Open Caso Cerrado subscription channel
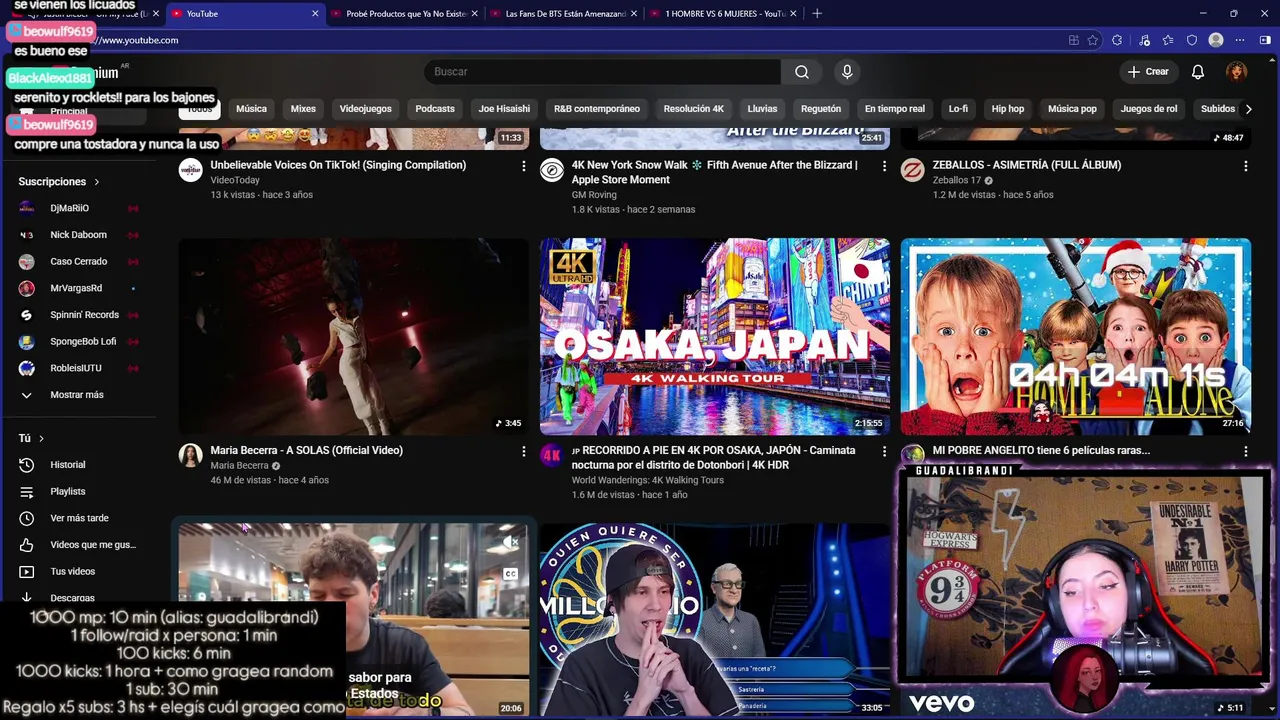The image size is (1280, 720). (78, 262)
